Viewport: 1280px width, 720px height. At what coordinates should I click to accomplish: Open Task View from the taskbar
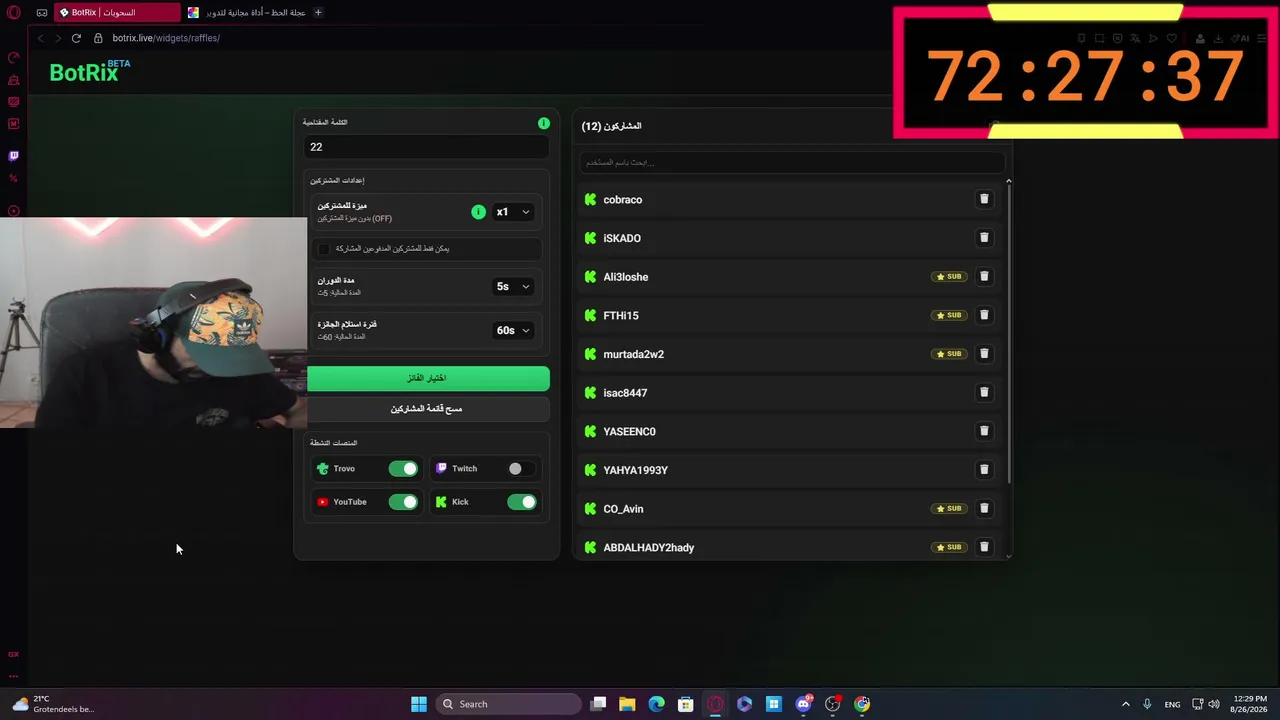(x=598, y=704)
